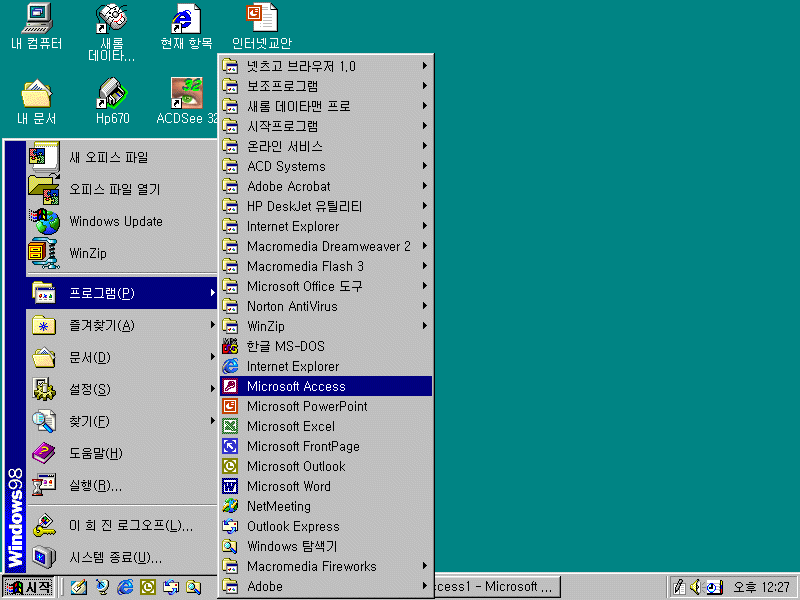Choose 새 오피스 파일 in the Start menu

(x=122, y=157)
